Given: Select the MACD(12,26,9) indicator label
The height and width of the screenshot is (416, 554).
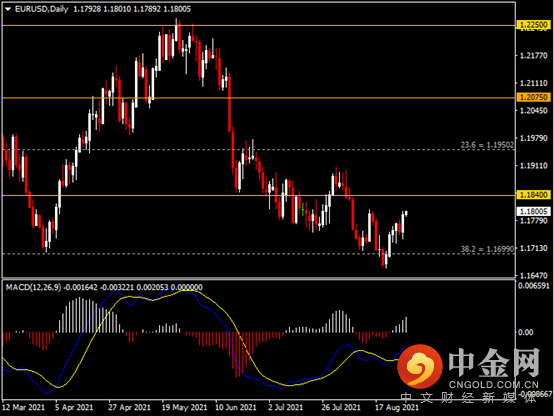Looking at the screenshot, I should (x=34, y=287).
